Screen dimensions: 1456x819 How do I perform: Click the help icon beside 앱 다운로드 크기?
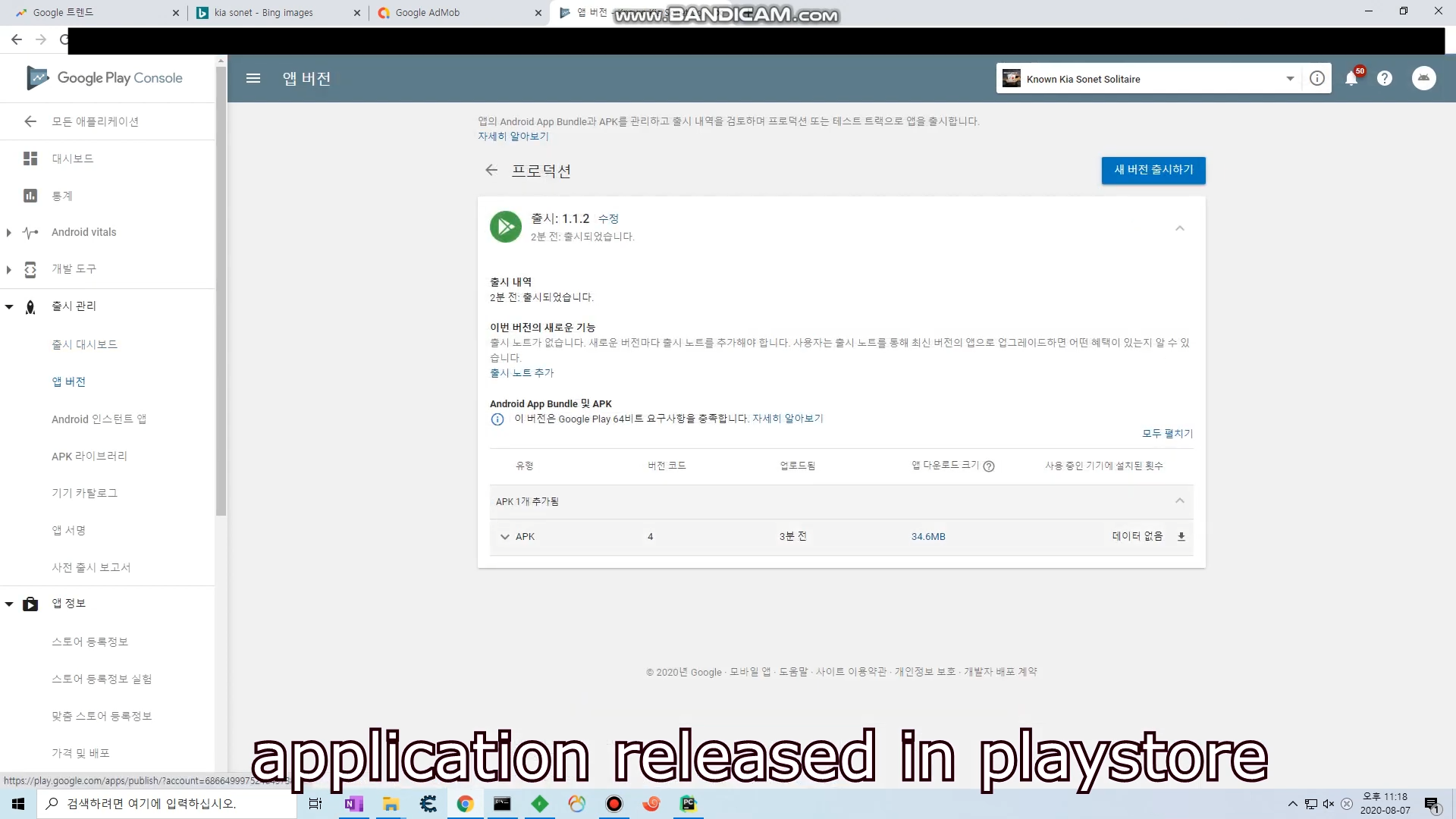[x=989, y=466]
